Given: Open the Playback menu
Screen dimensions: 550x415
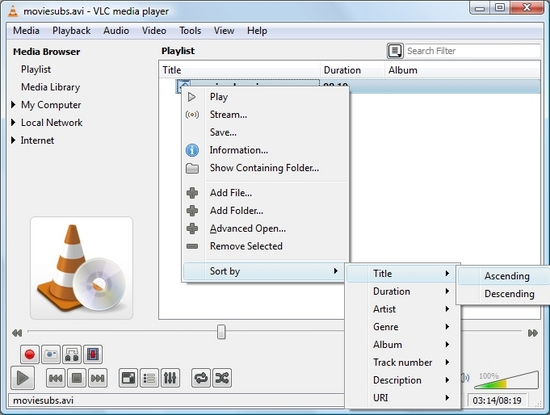Looking at the screenshot, I should tap(72, 31).
